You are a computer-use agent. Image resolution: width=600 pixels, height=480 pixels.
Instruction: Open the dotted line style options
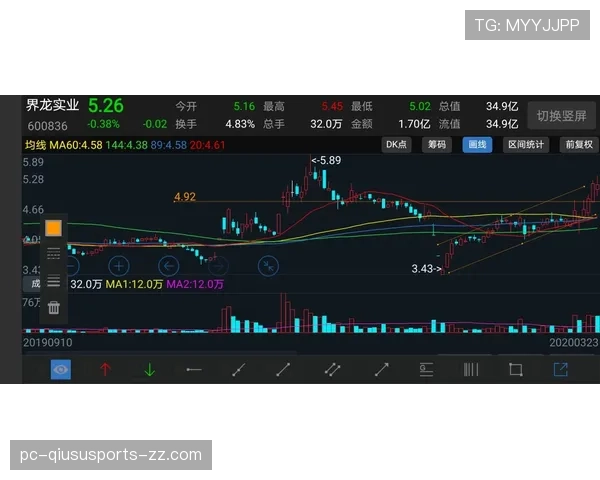click(x=54, y=255)
